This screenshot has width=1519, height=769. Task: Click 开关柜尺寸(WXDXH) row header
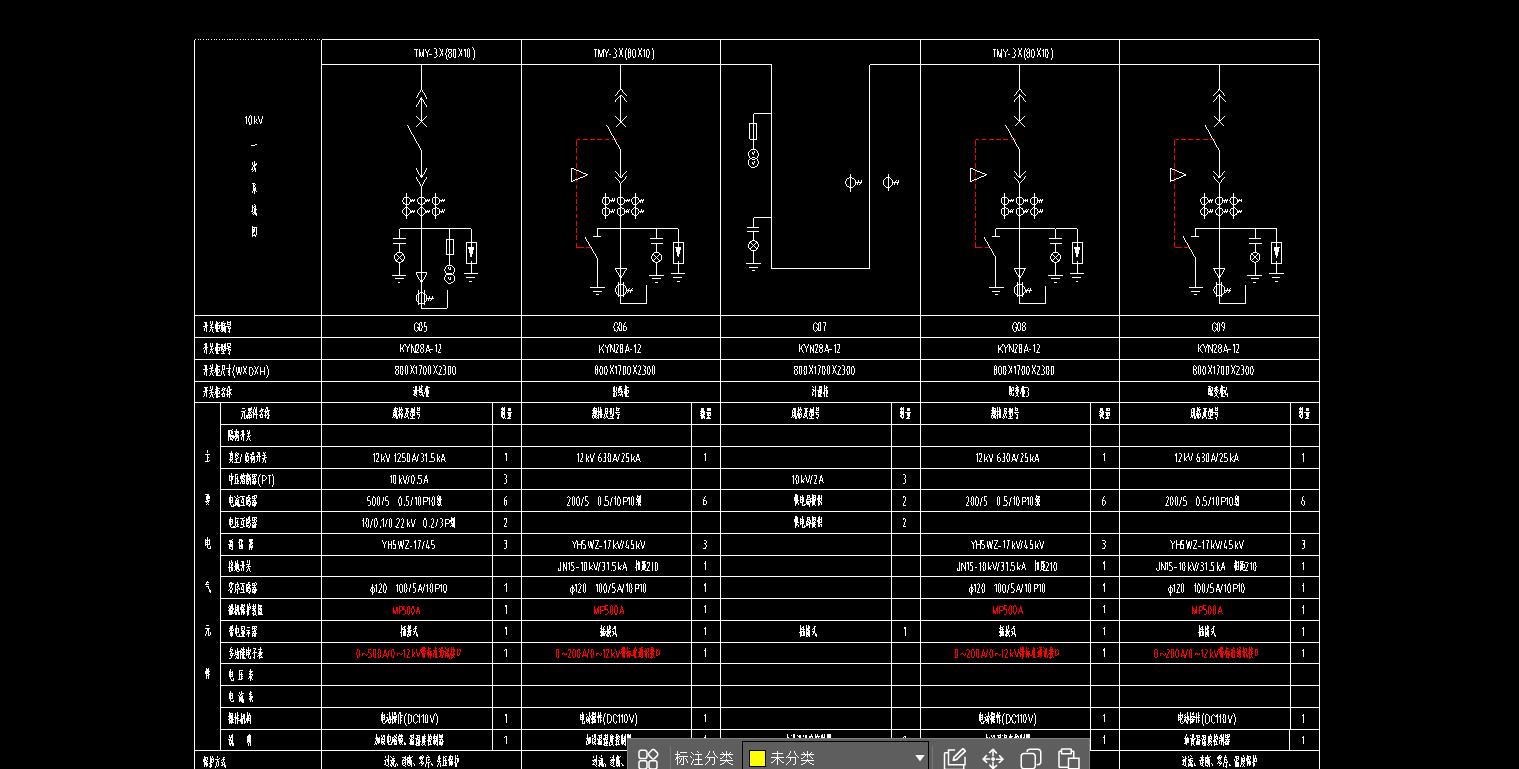(x=237, y=371)
